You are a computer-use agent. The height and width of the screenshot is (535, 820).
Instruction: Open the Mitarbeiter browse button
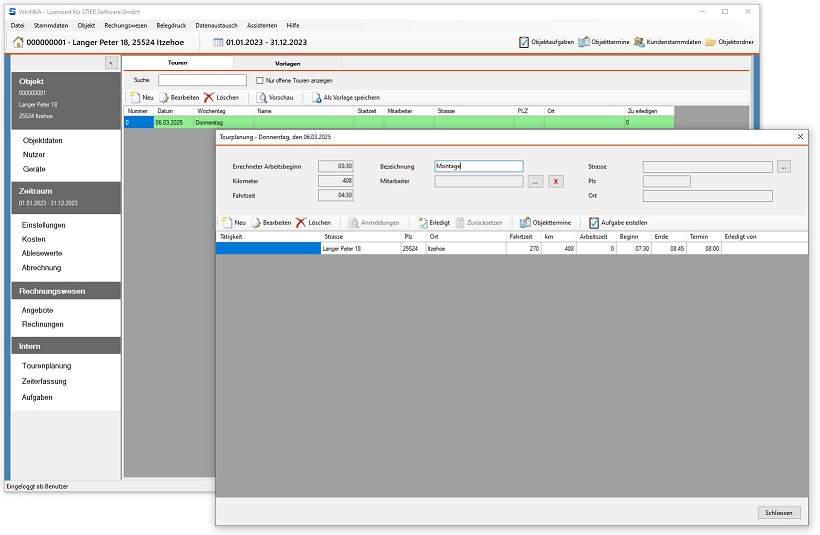(x=535, y=182)
